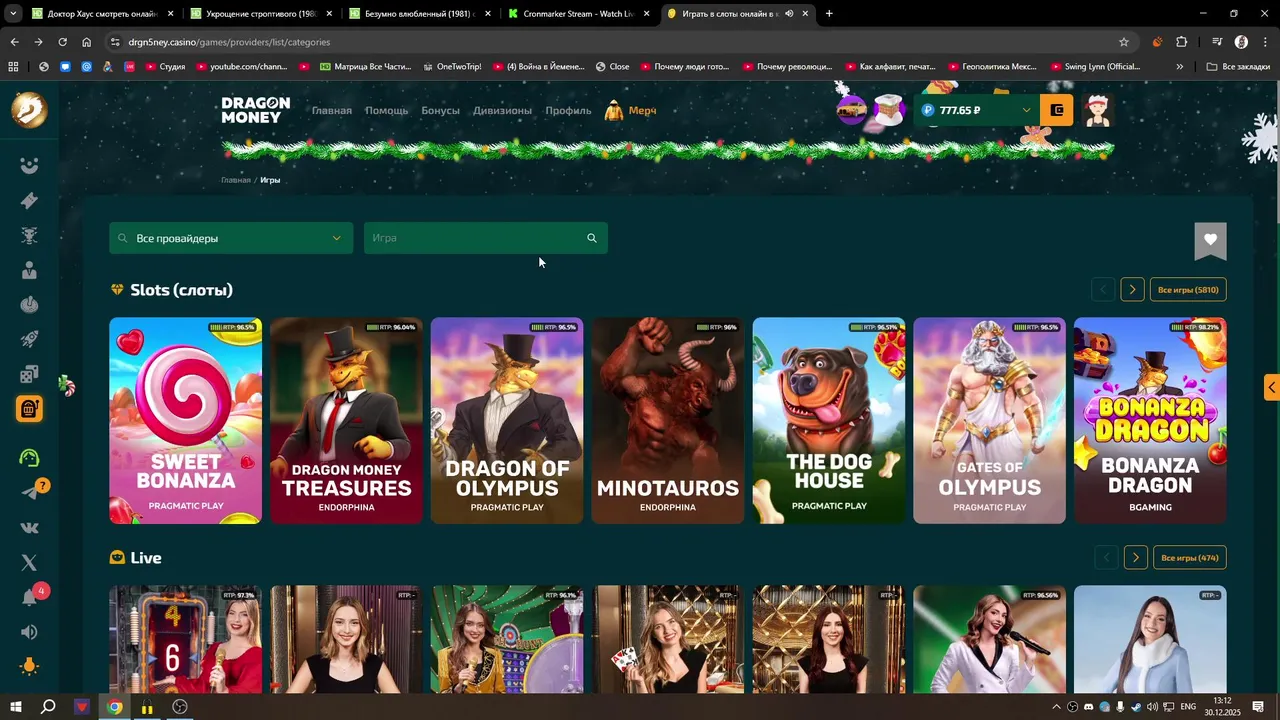
Task: Open the Бонусы menu item
Action: [x=440, y=110]
